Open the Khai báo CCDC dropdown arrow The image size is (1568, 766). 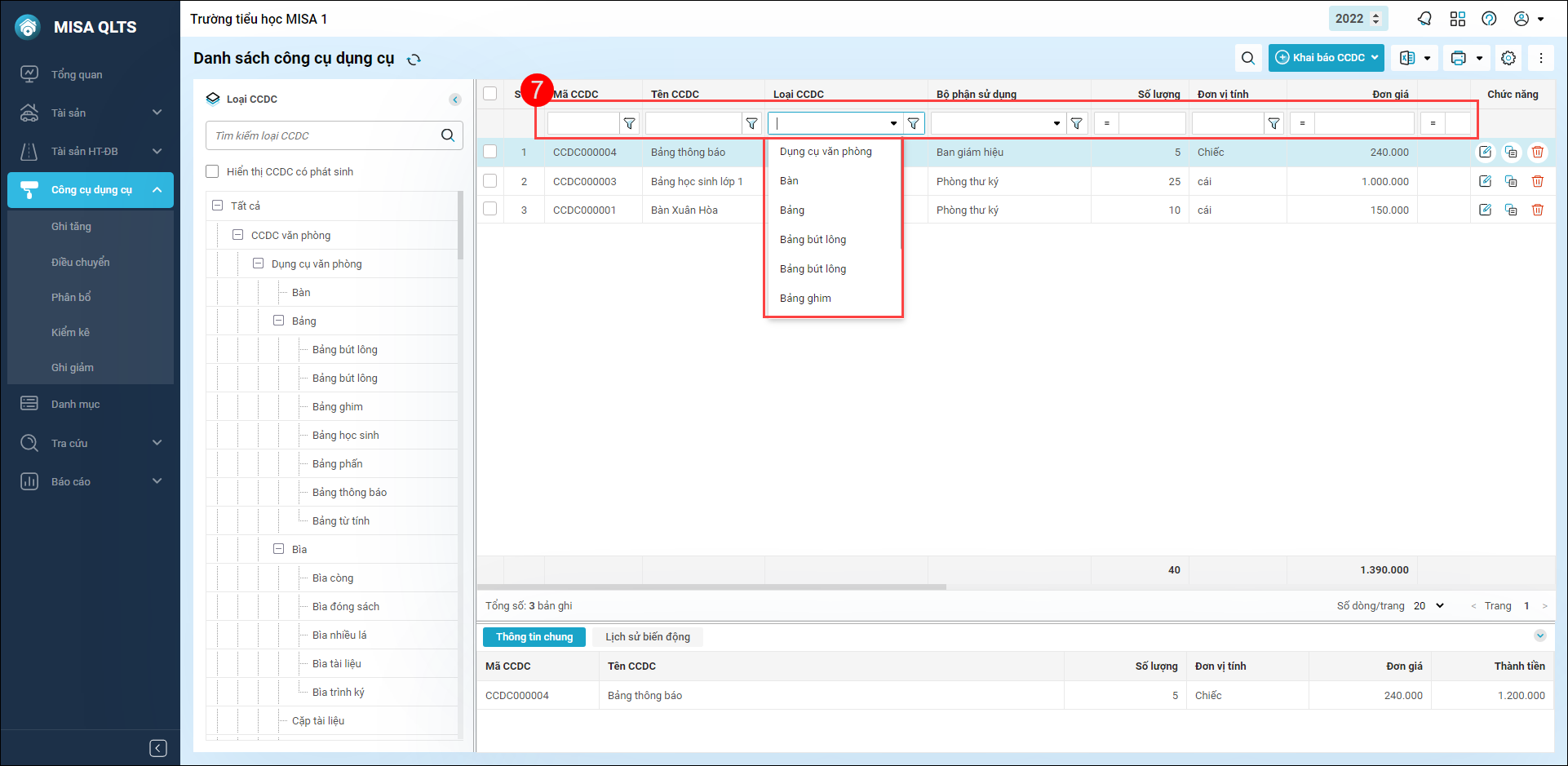click(x=1375, y=58)
